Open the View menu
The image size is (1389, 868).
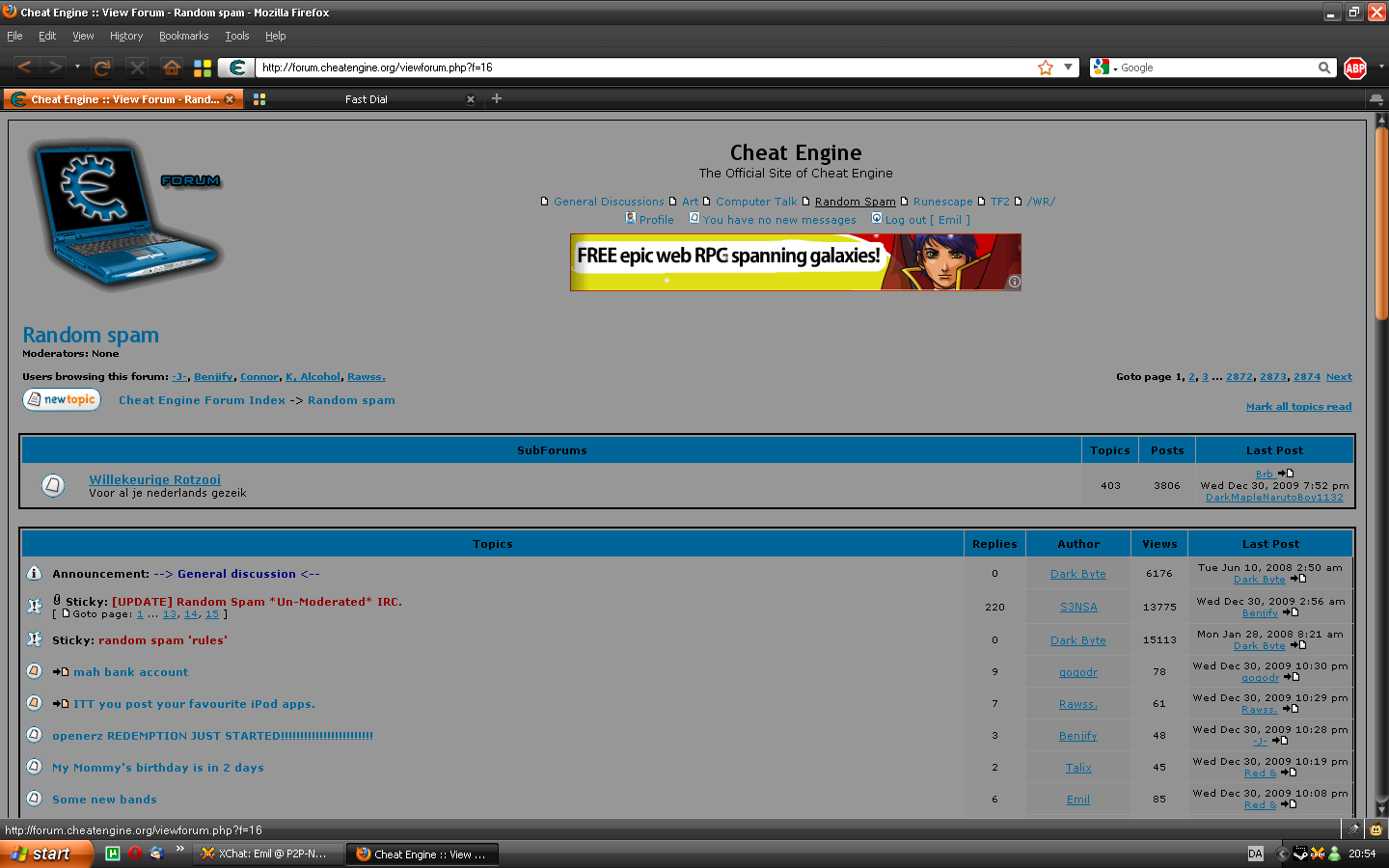point(83,36)
